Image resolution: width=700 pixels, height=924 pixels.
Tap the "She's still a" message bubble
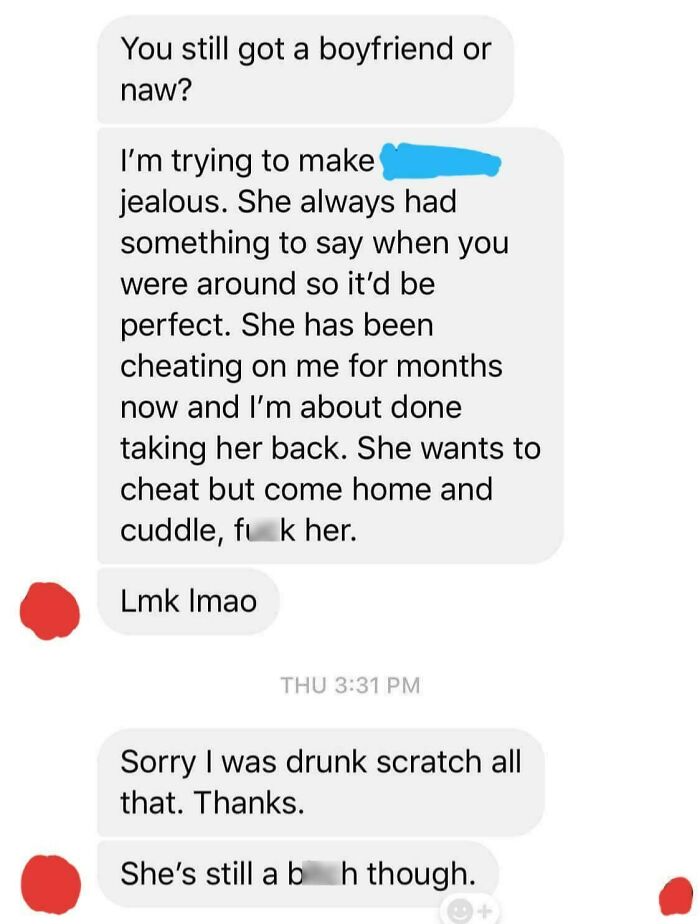click(298, 874)
